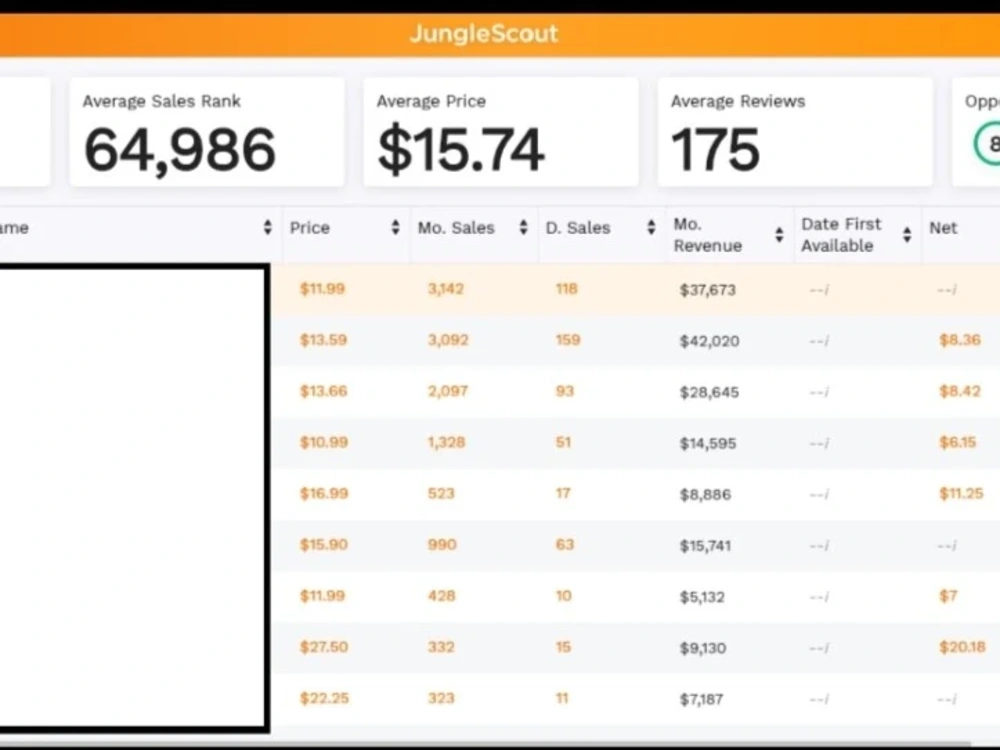This screenshot has height=750, width=1000.
Task: Click price $22.25
Action: (324, 698)
